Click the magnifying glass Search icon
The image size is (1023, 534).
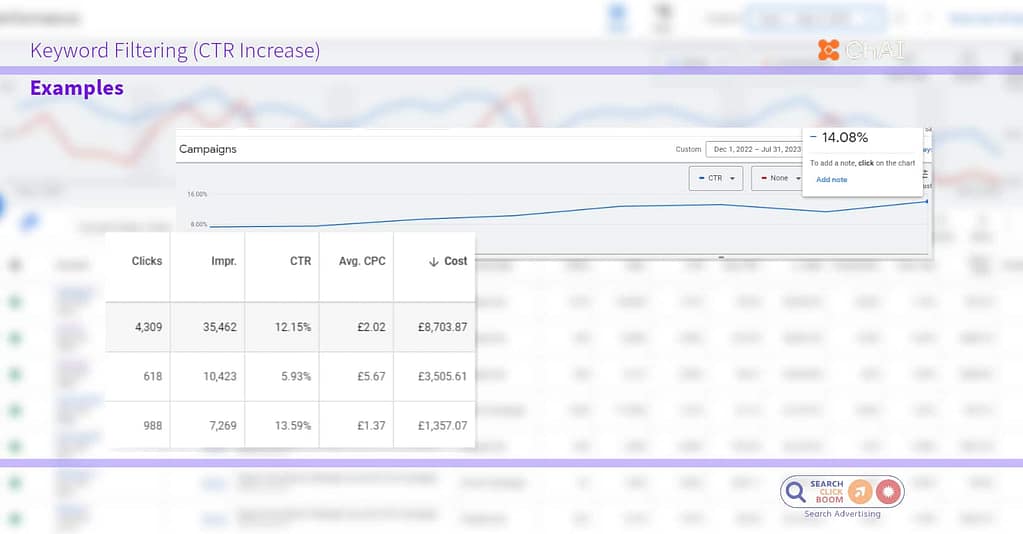796,491
